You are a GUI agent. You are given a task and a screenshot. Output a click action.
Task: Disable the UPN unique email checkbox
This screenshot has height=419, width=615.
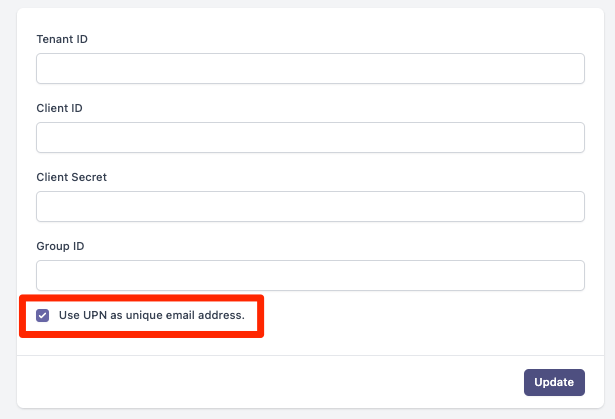(42, 315)
